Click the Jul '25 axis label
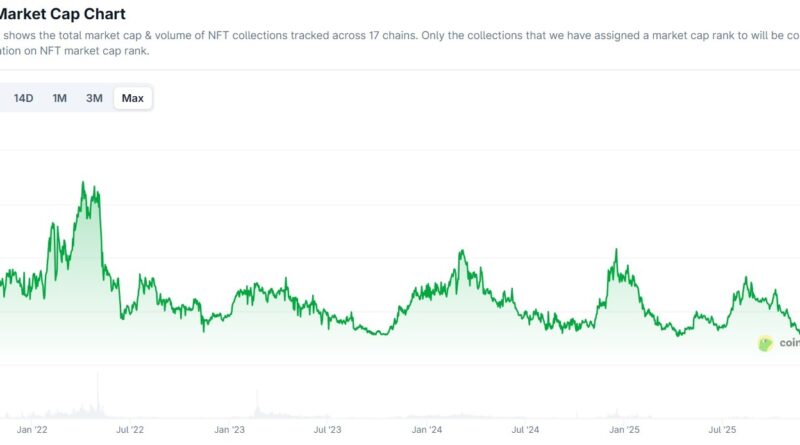800x445 pixels. click(x=723, y=430)
